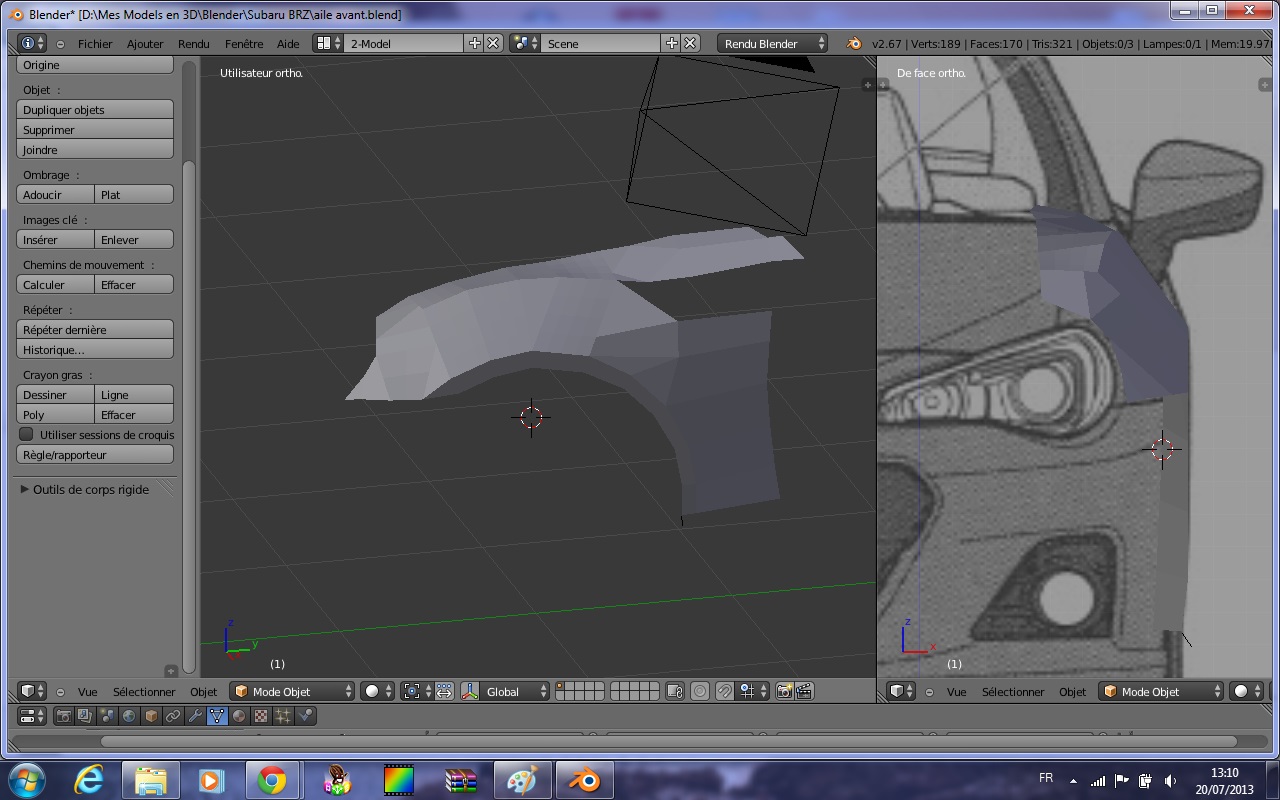1280x800 pixels.
Task: Open the snap element type selector
Action: 753,691
